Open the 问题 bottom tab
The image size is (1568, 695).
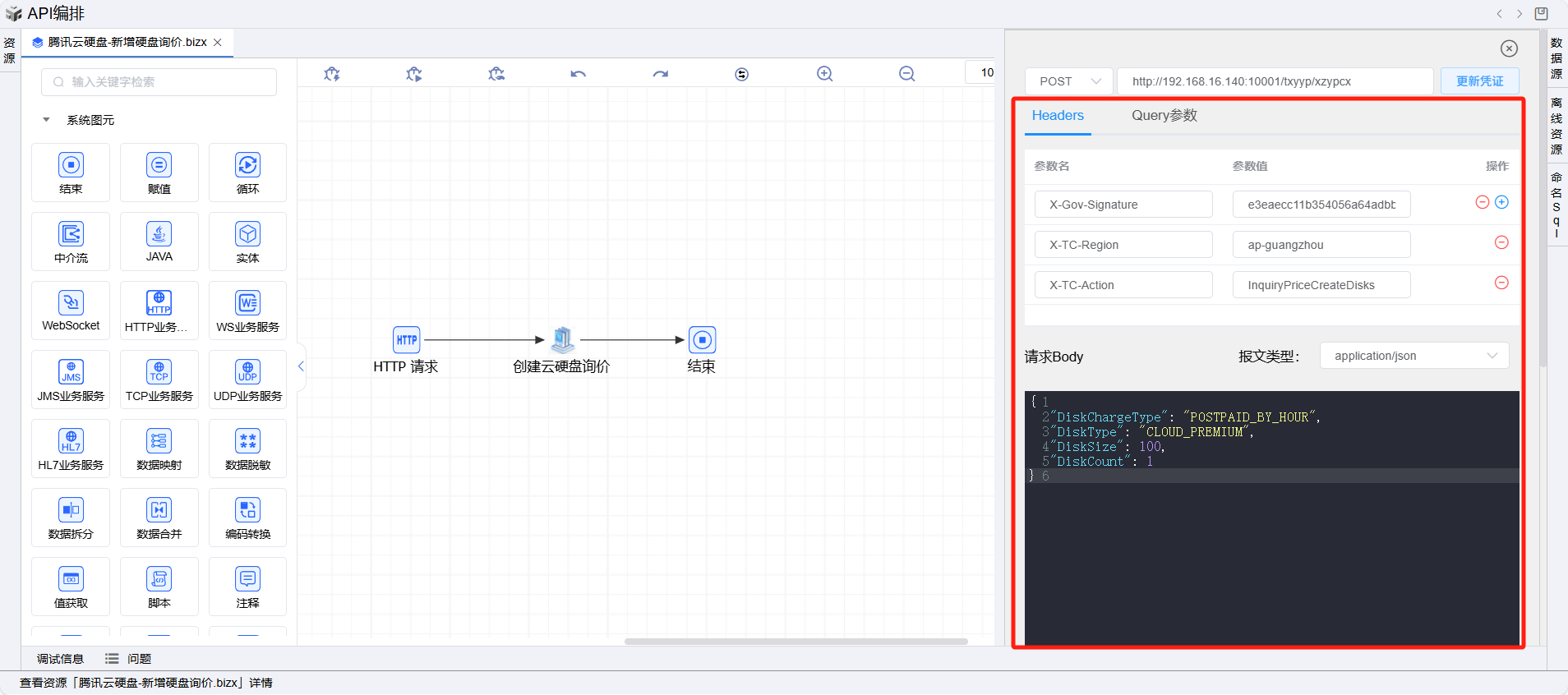128,659
